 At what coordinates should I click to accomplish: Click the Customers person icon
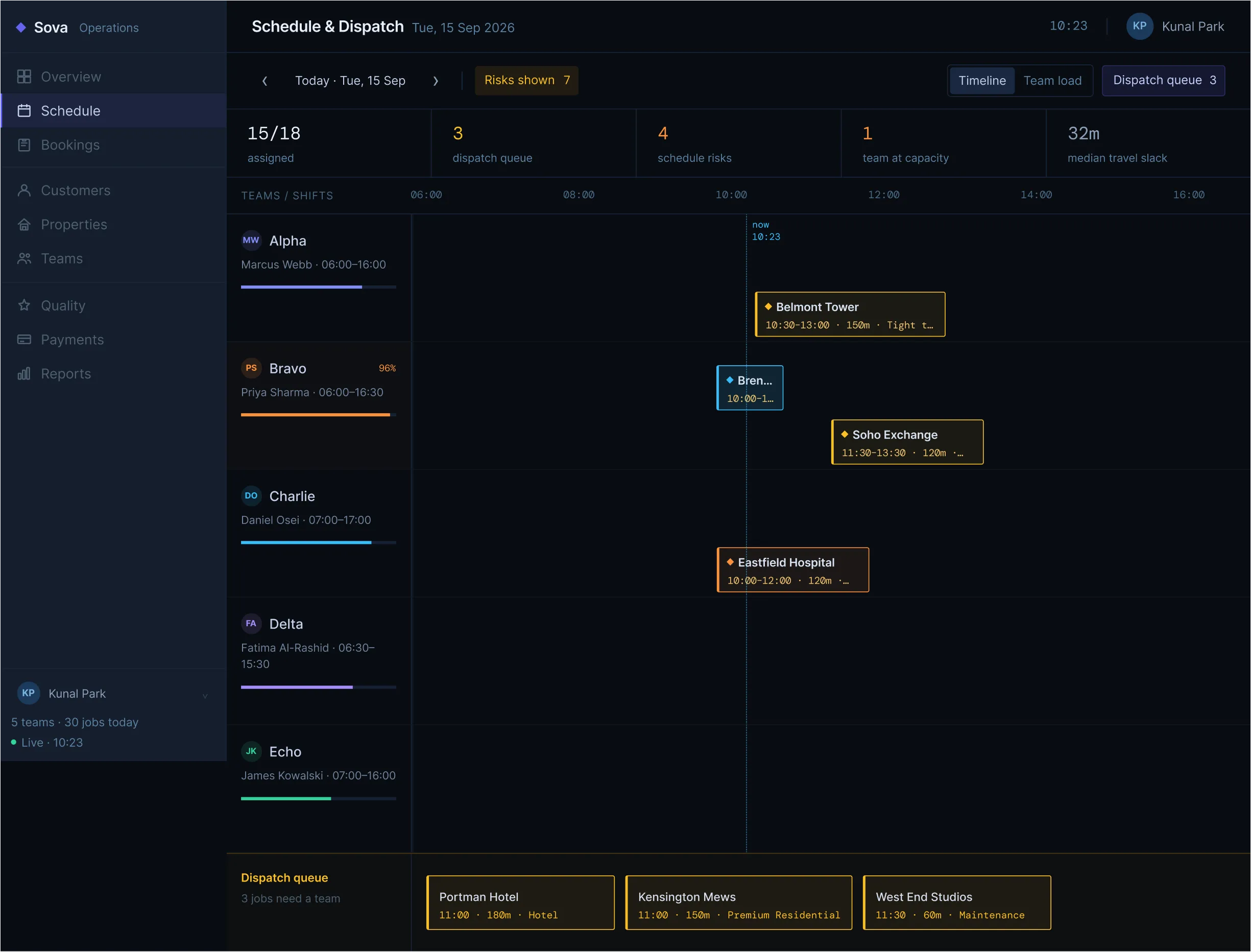[x=24, y=190]
